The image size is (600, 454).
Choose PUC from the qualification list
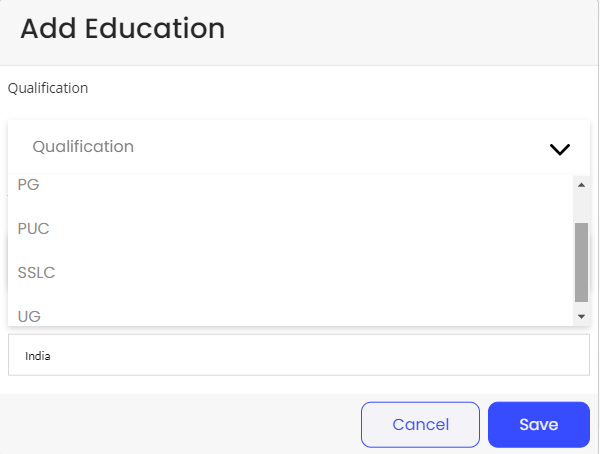pos(34,229)
